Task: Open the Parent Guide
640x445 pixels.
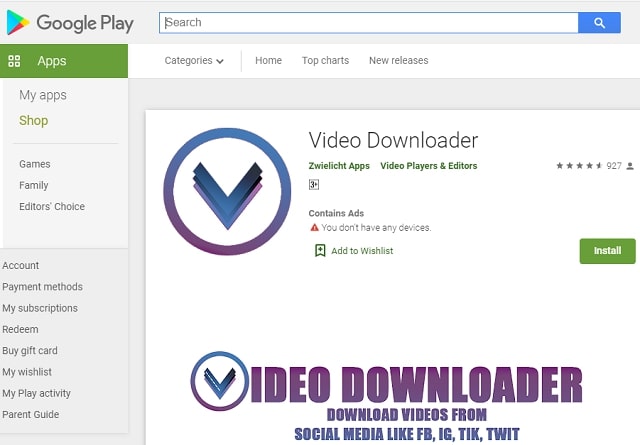Action: pyautogui.click(x=31, y=414)
